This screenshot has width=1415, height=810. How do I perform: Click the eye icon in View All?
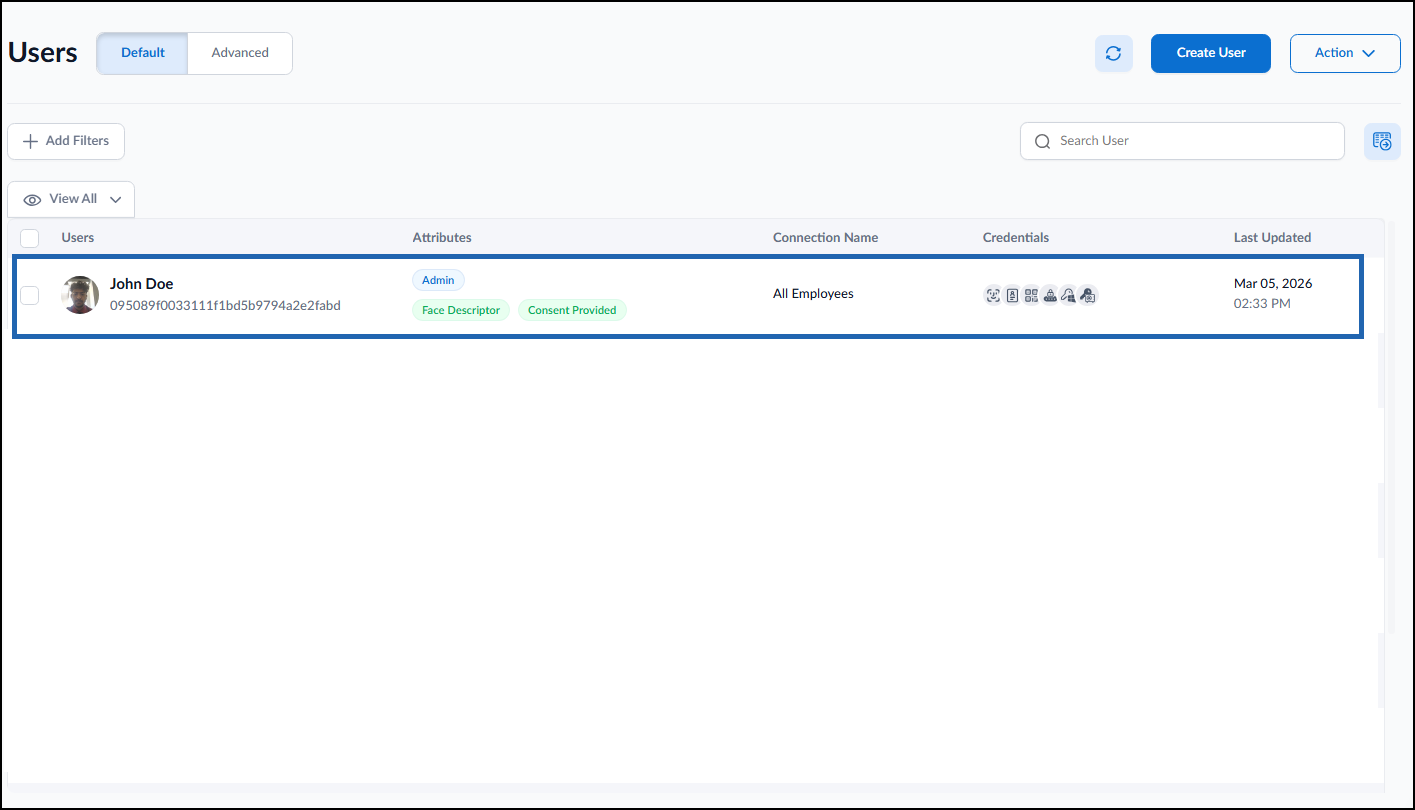point(32,200)
